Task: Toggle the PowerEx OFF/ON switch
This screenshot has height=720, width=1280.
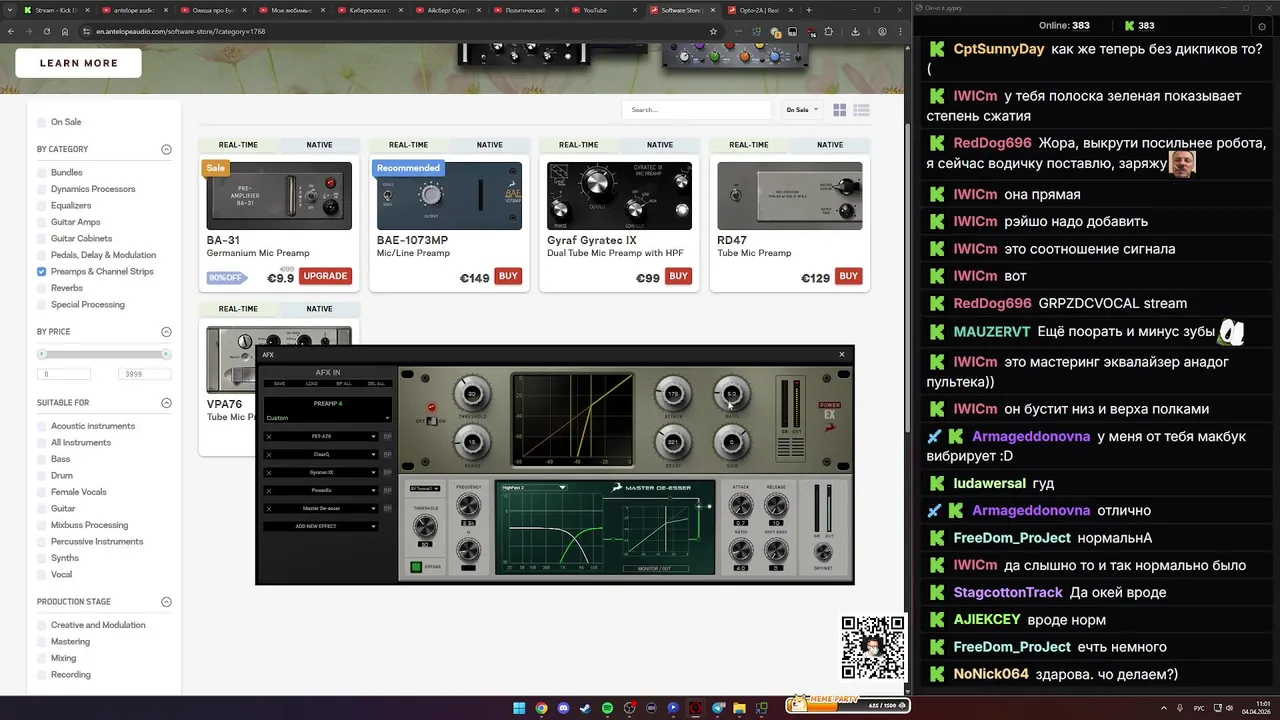Action: point(432,421)
